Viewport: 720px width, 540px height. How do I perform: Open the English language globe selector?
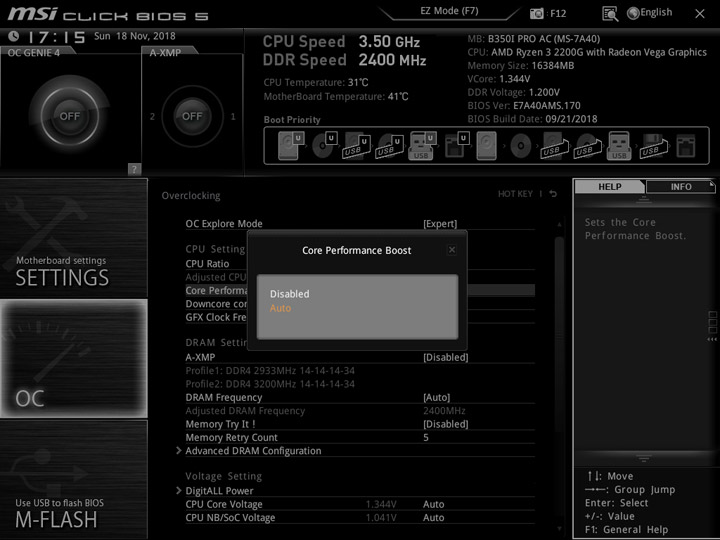click(650, 13)
